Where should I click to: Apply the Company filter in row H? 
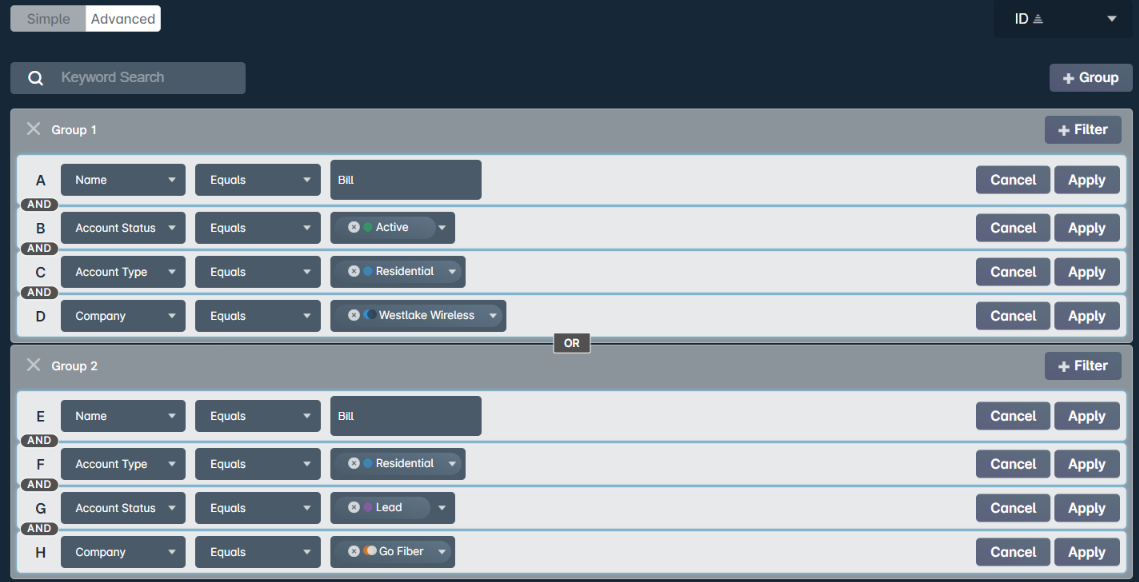pyautogui.click(x=1087, y=552)
